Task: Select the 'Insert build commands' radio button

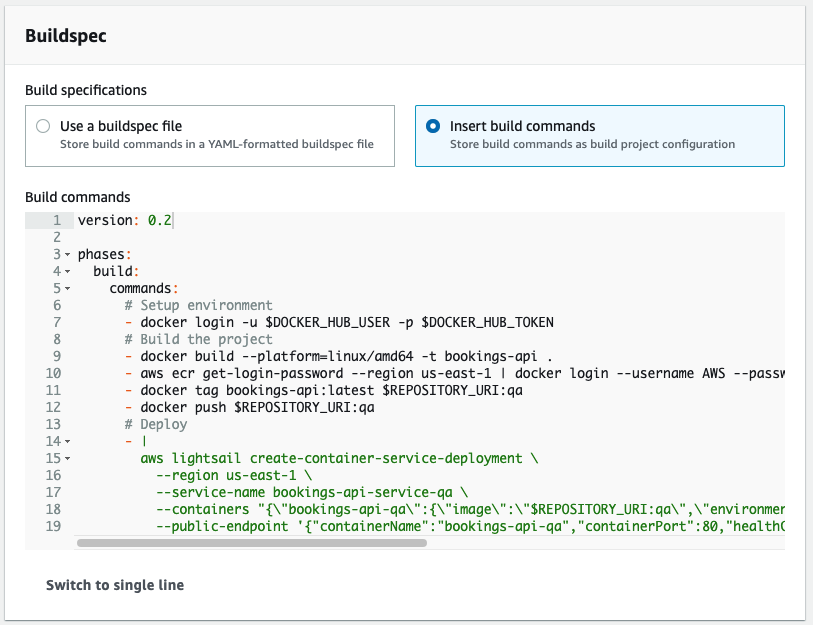Action: click(433, 126)
